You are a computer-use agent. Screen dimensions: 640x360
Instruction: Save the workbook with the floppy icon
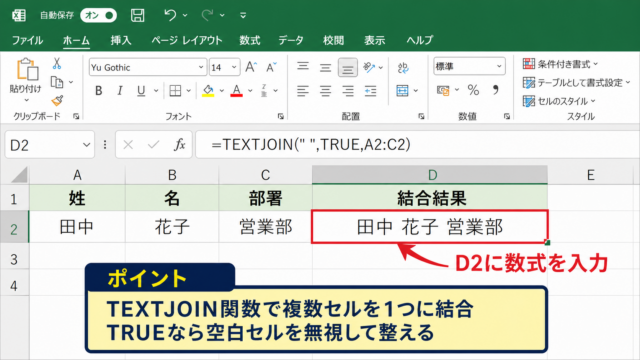pos(138,16)
